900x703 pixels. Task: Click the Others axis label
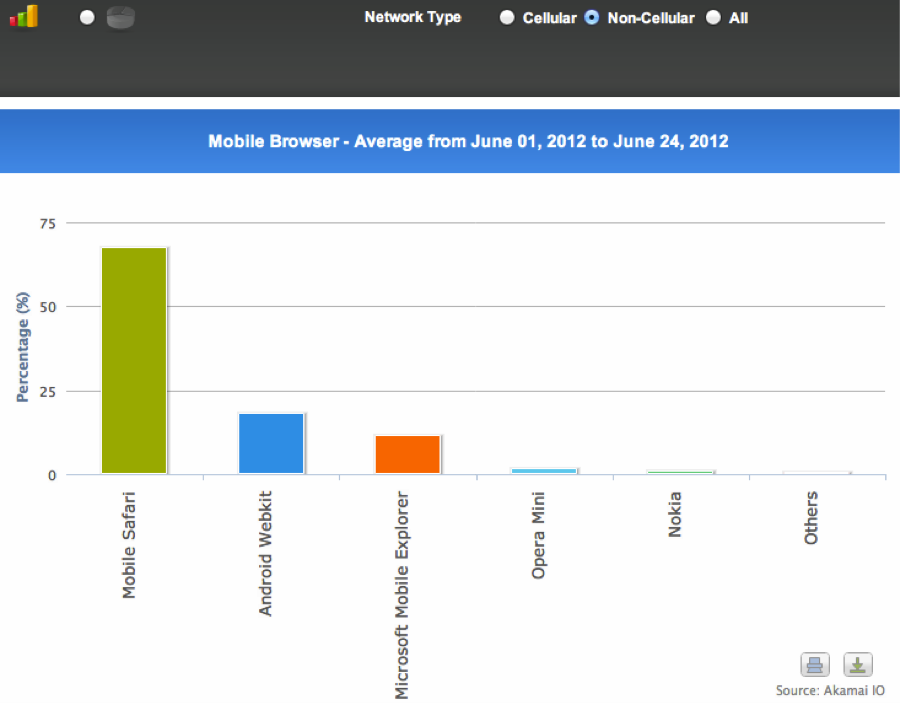810,518
